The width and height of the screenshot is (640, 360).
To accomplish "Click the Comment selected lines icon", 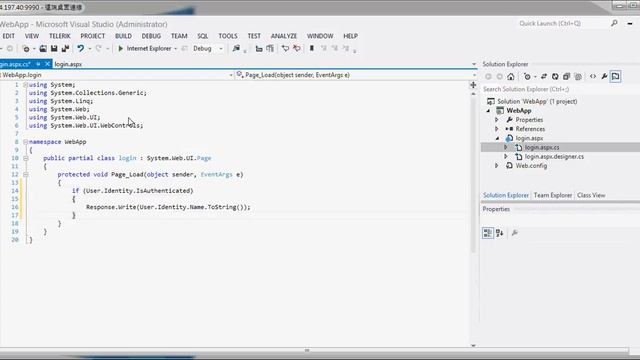I will 285,49.
